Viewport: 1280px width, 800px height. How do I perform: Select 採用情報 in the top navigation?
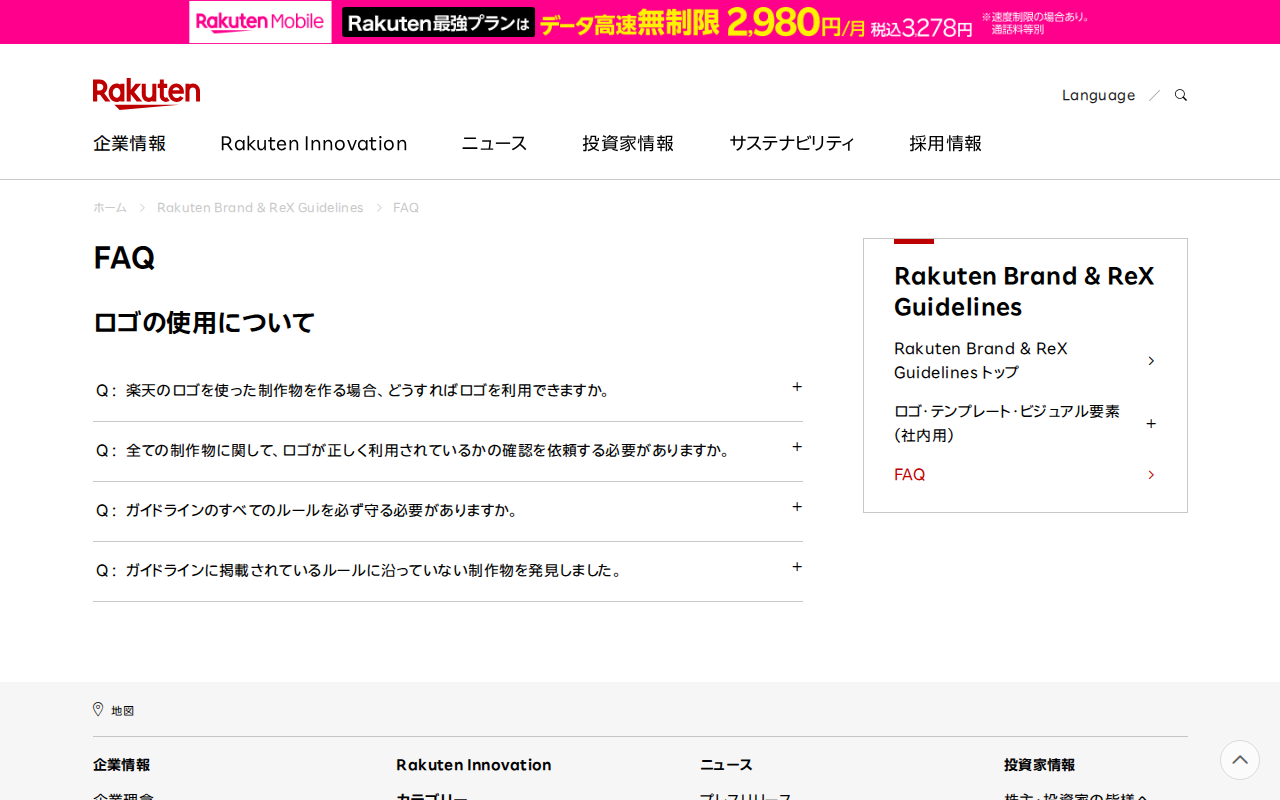click(945, 143)
